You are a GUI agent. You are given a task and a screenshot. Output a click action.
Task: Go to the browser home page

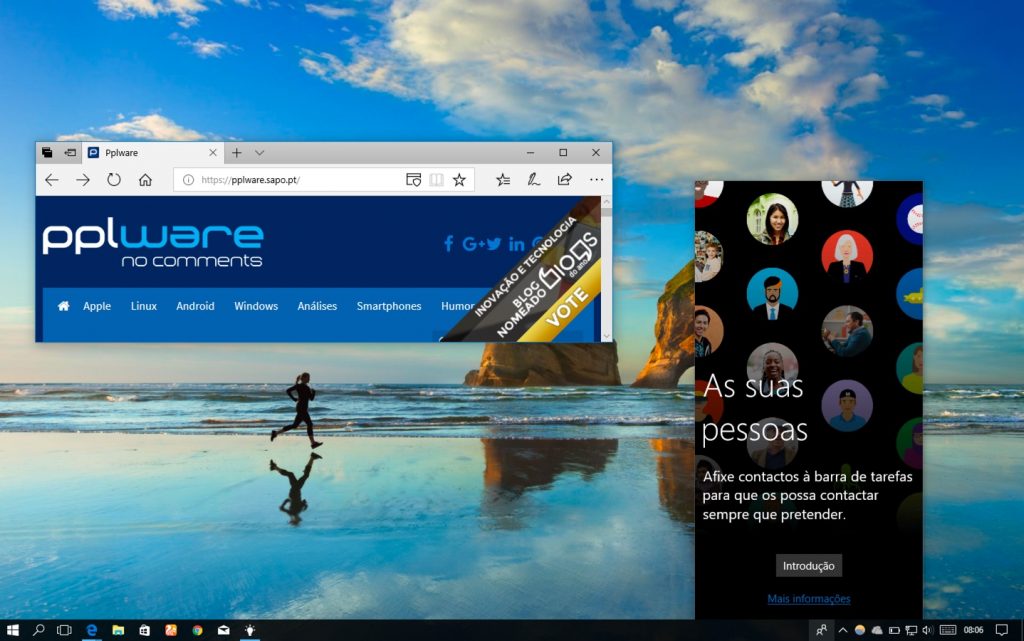point(145,180)
